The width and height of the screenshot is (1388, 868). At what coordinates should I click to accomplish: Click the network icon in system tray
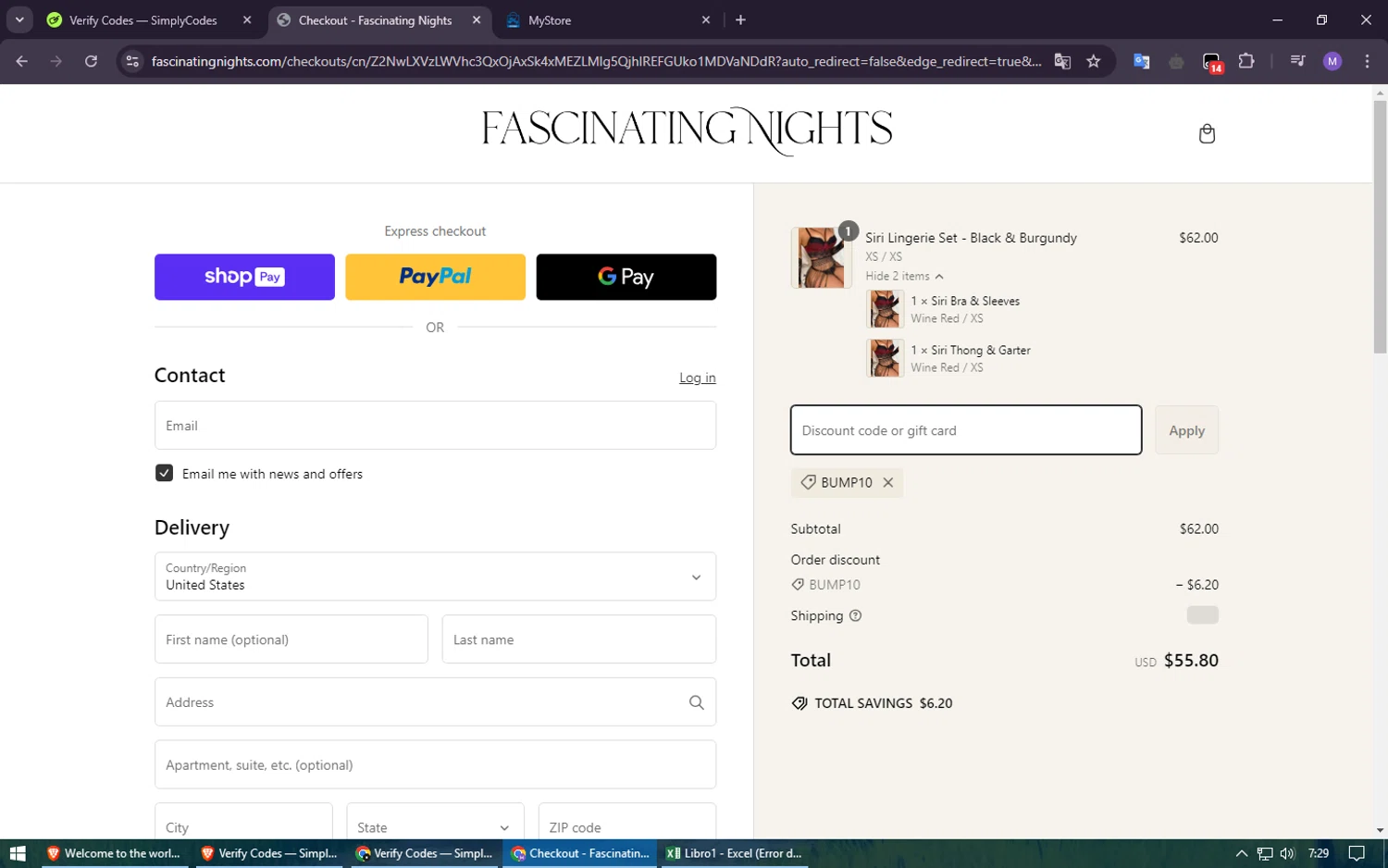coord(1265,853)
